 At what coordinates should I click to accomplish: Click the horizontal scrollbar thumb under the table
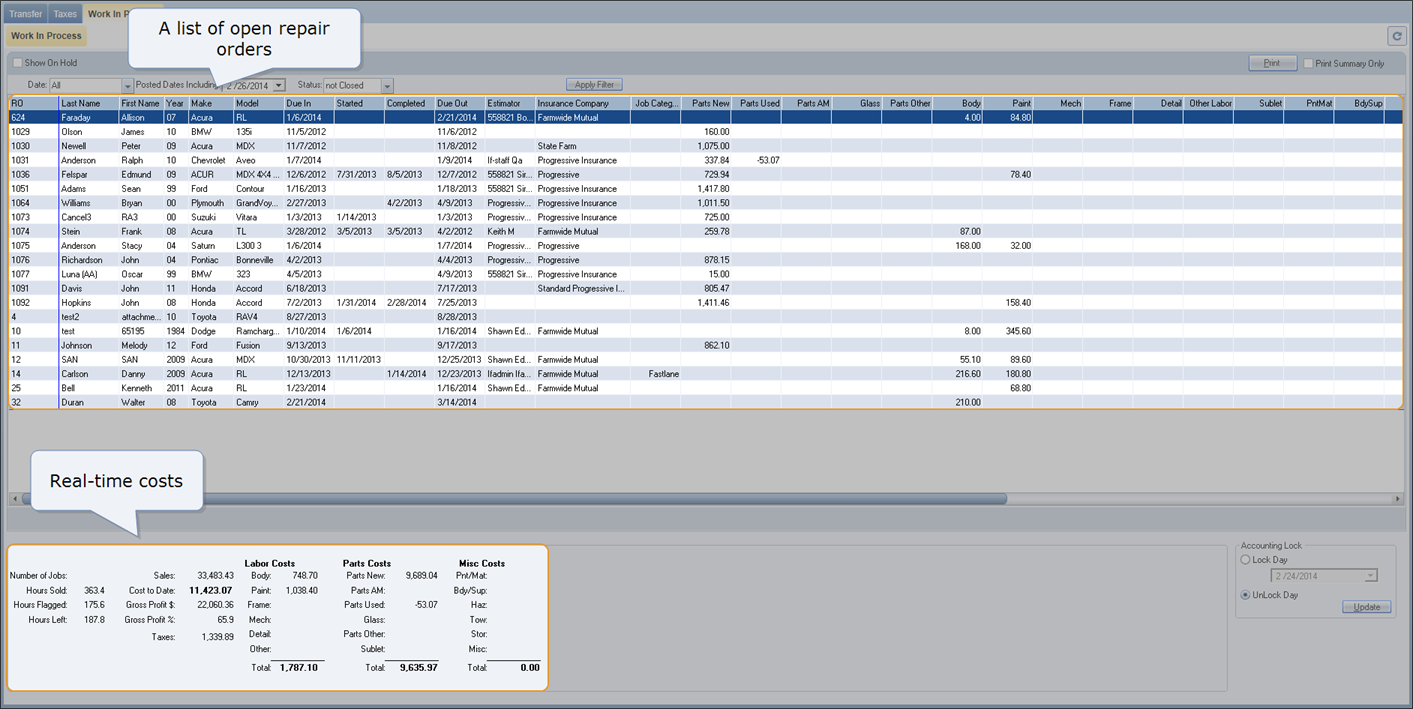coord(514,498)
